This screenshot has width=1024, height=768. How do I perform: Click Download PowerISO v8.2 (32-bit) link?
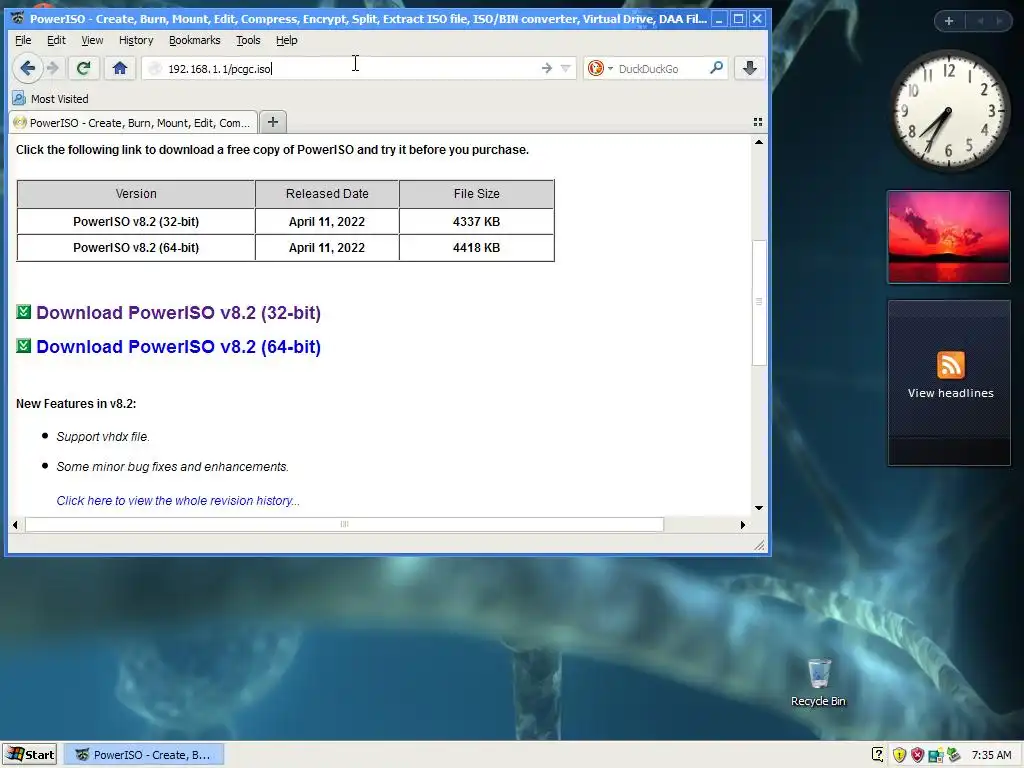coord(178,312)
